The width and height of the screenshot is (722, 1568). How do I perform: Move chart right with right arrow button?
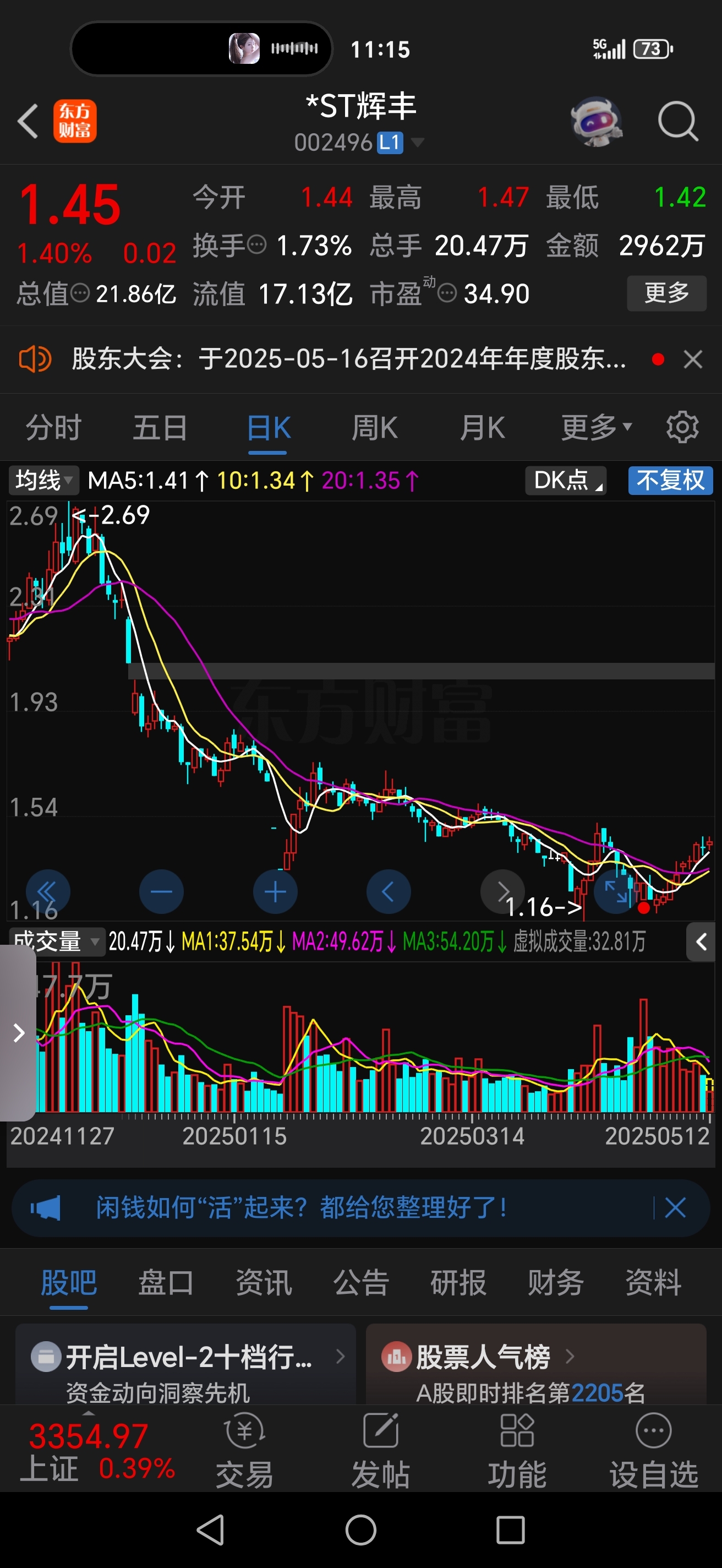pyautogui.click(x=502, y=892)
